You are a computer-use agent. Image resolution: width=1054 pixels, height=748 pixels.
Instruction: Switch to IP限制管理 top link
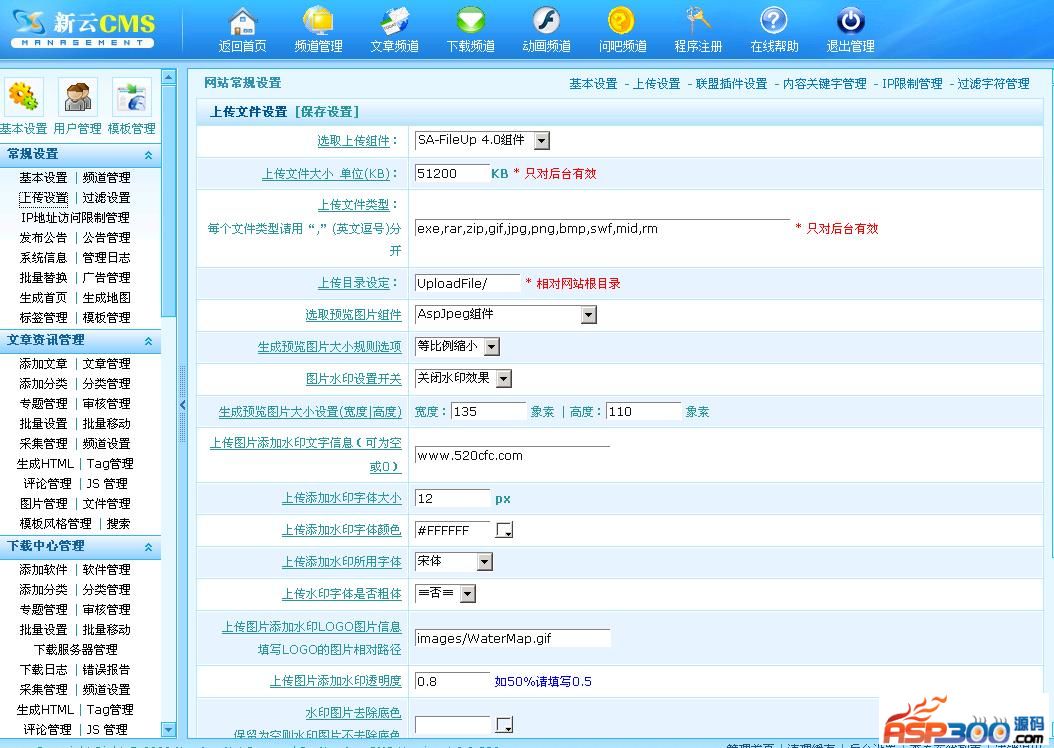point(912,84)
